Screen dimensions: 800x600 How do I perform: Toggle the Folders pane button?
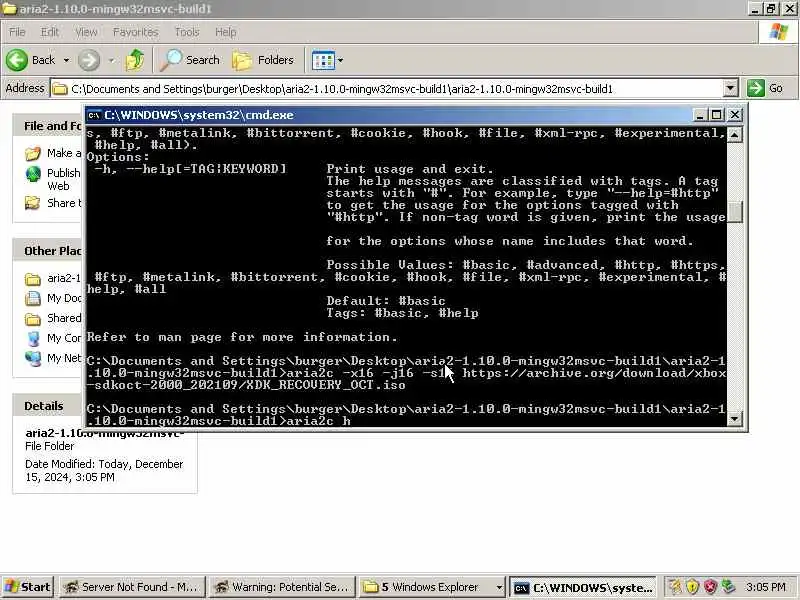pos(263,60)
